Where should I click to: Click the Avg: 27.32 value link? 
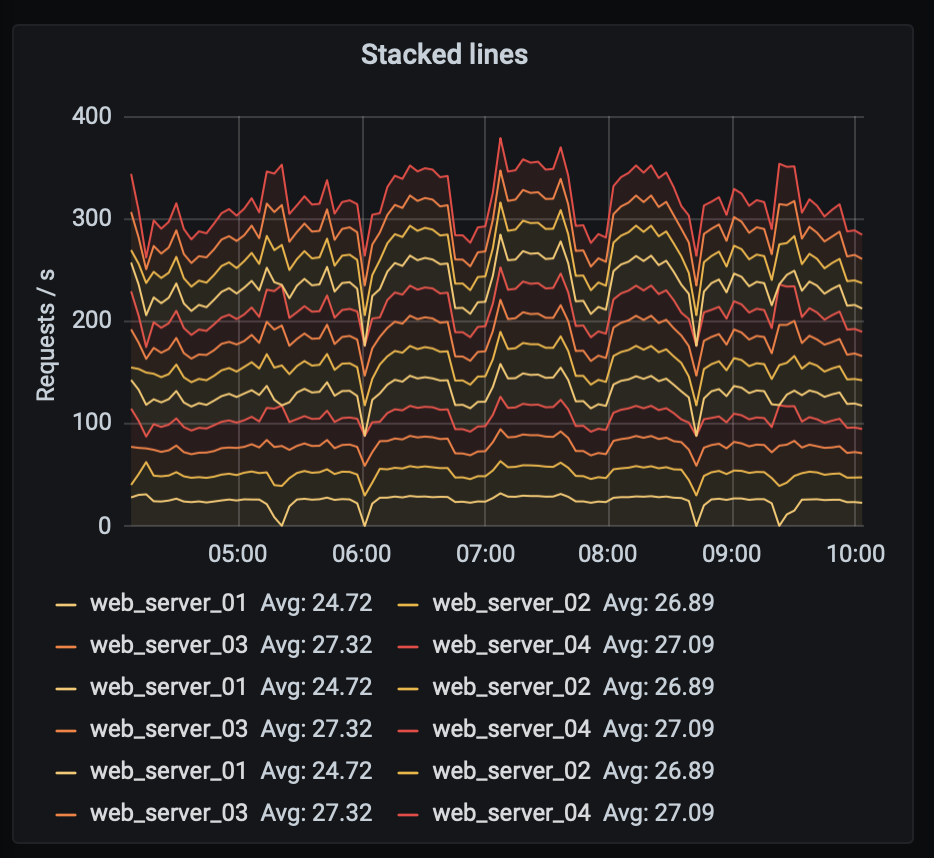(x=316, y=645)
